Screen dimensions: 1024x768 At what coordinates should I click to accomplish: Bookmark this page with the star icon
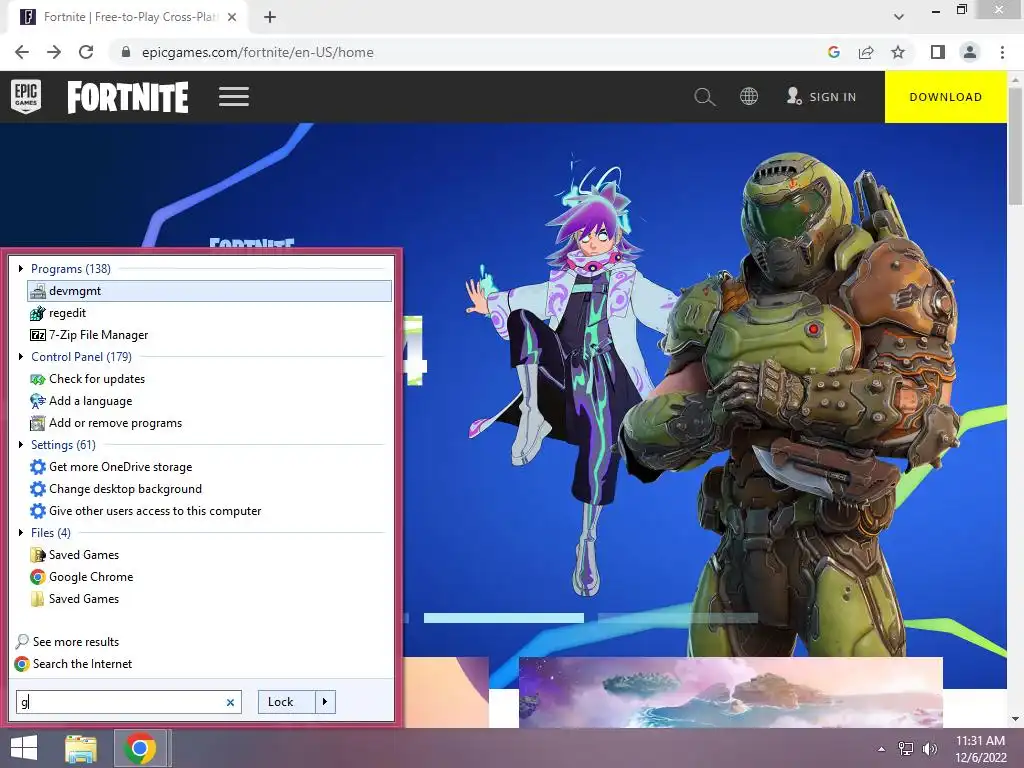coord(898,52)
